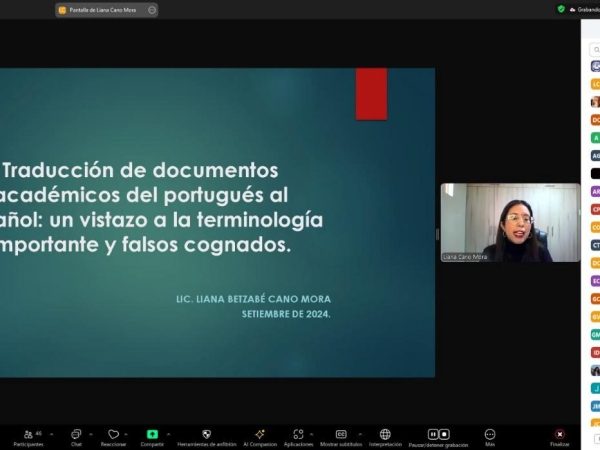Select the GM participant avatar

(595, 335)
